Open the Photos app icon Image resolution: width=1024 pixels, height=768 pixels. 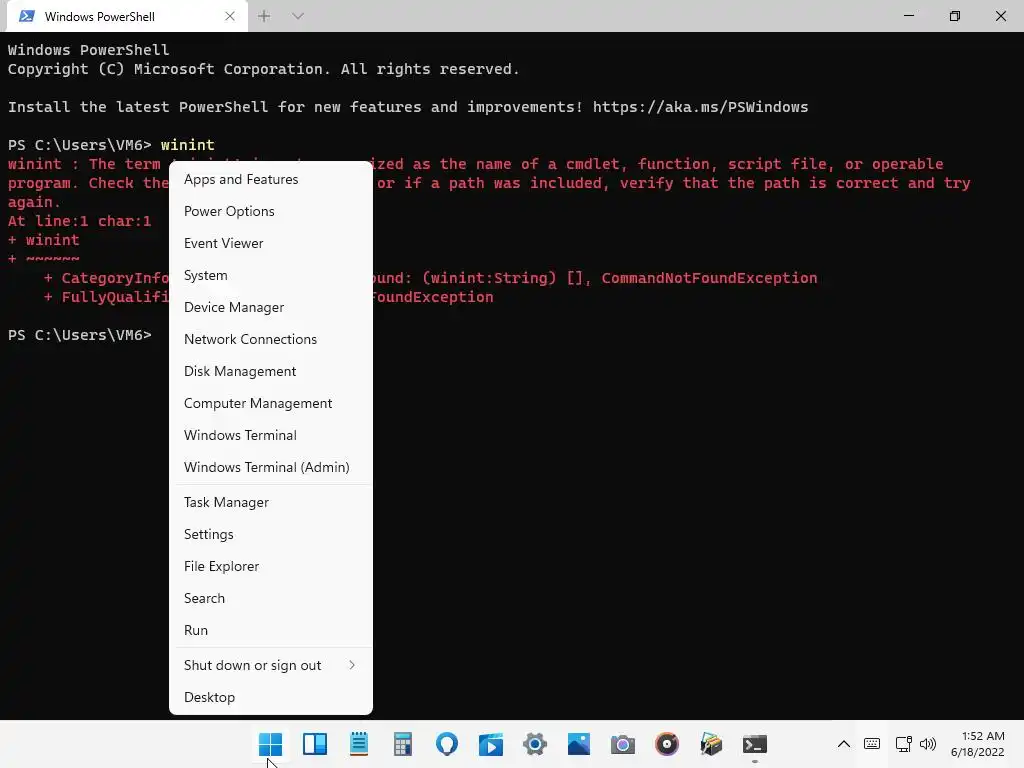point(579,744)
